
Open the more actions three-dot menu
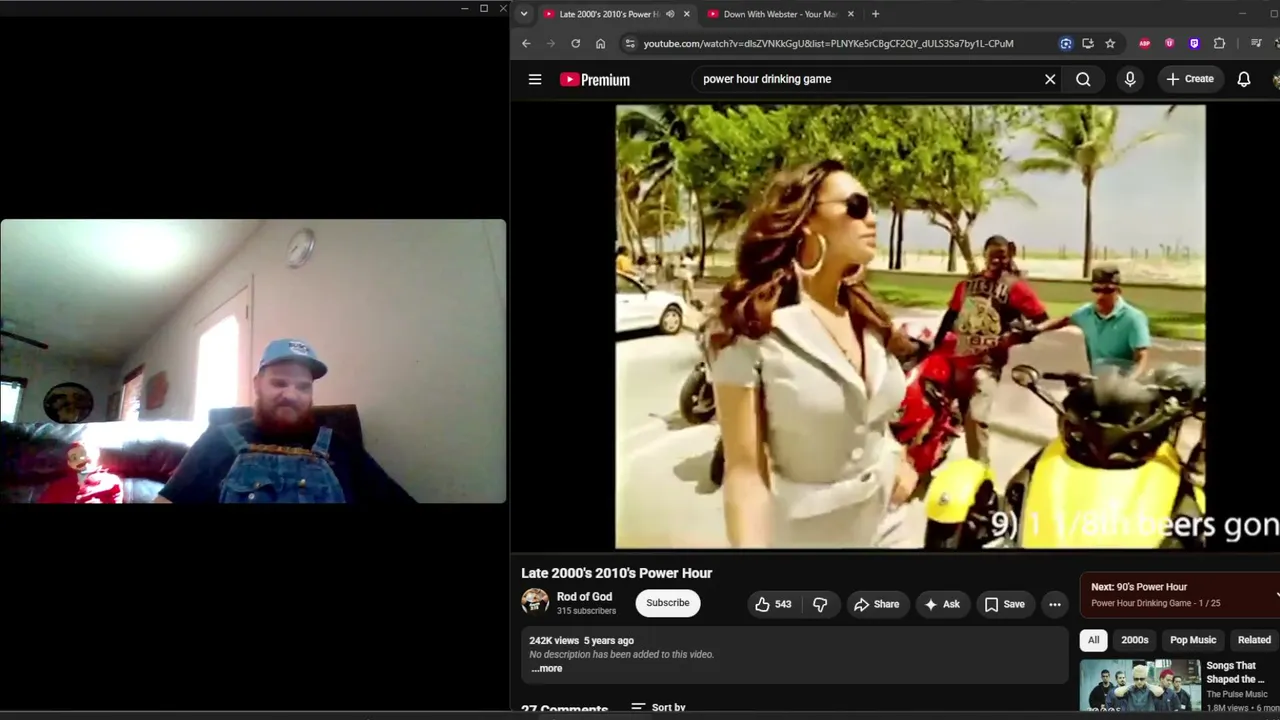1054,604
